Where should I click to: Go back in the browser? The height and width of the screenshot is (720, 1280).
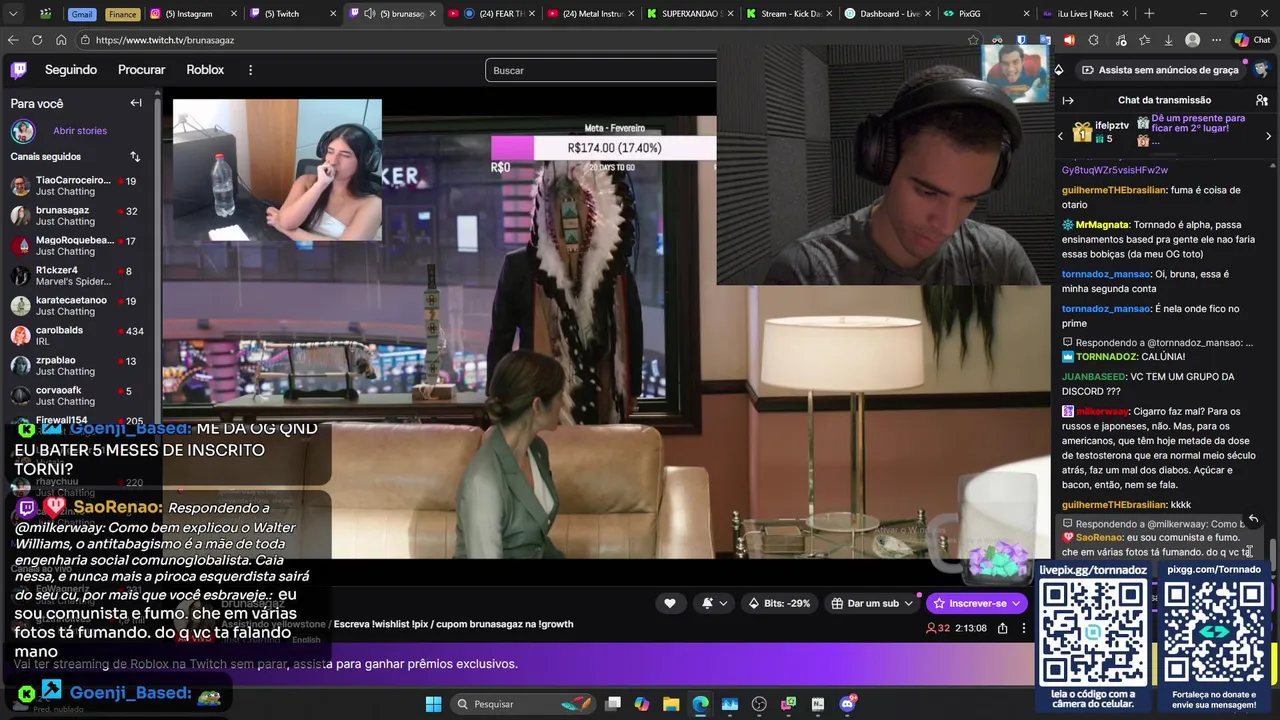13,40
